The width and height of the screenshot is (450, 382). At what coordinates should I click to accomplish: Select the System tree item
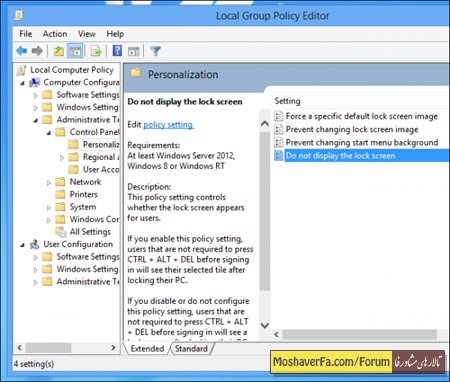coord(83,207)
